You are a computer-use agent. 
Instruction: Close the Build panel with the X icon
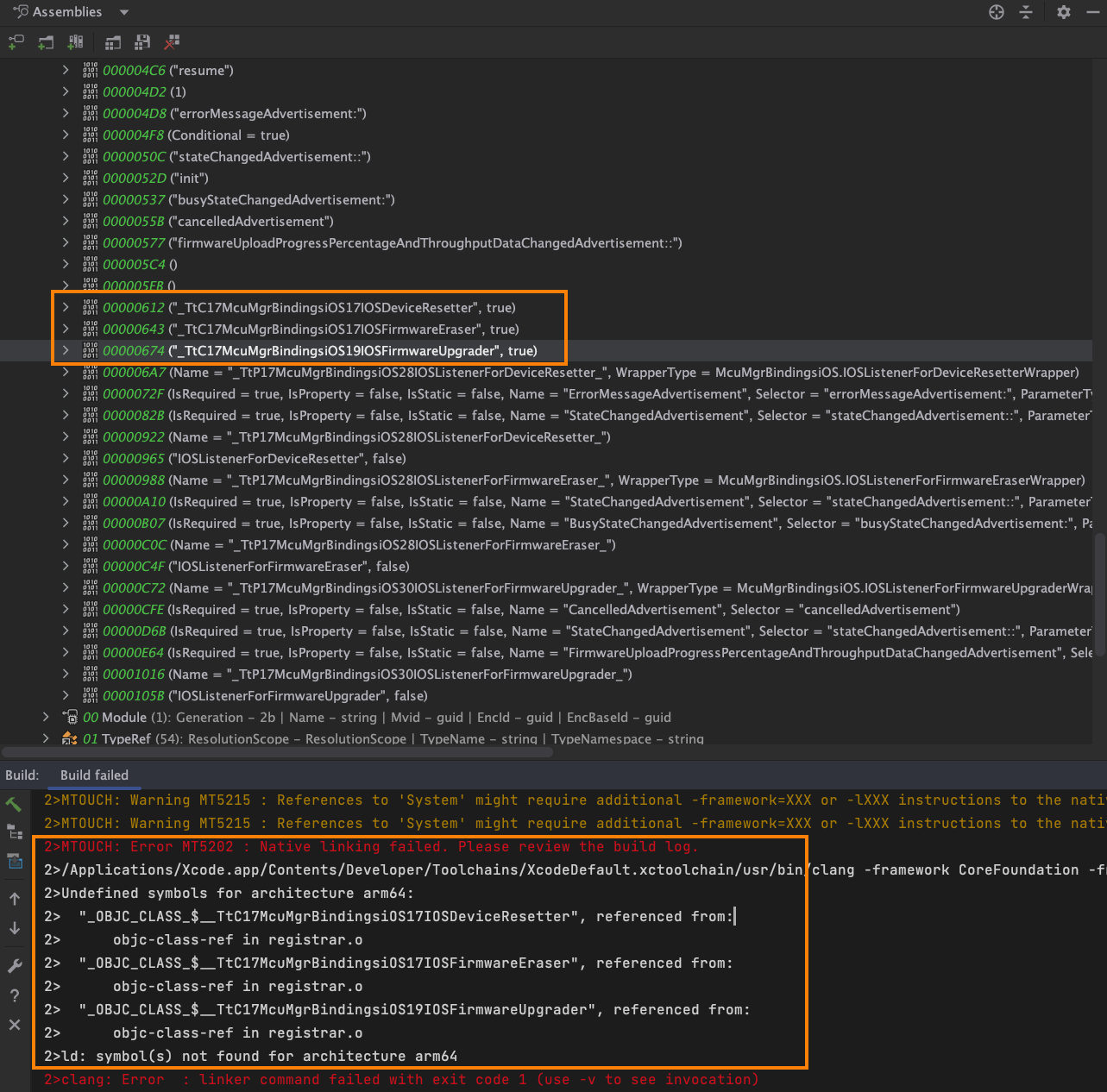[15, 1025]
